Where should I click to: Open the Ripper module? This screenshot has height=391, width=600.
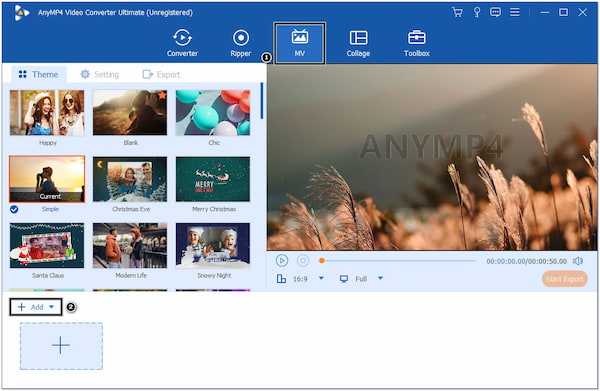[241, 43]
